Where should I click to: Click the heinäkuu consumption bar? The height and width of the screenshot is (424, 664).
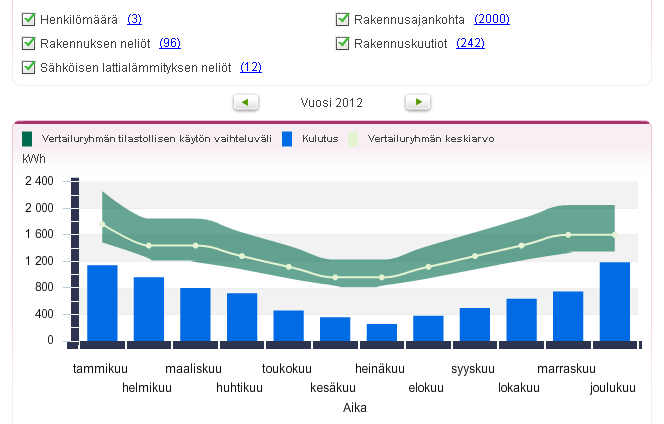(382, 333)
